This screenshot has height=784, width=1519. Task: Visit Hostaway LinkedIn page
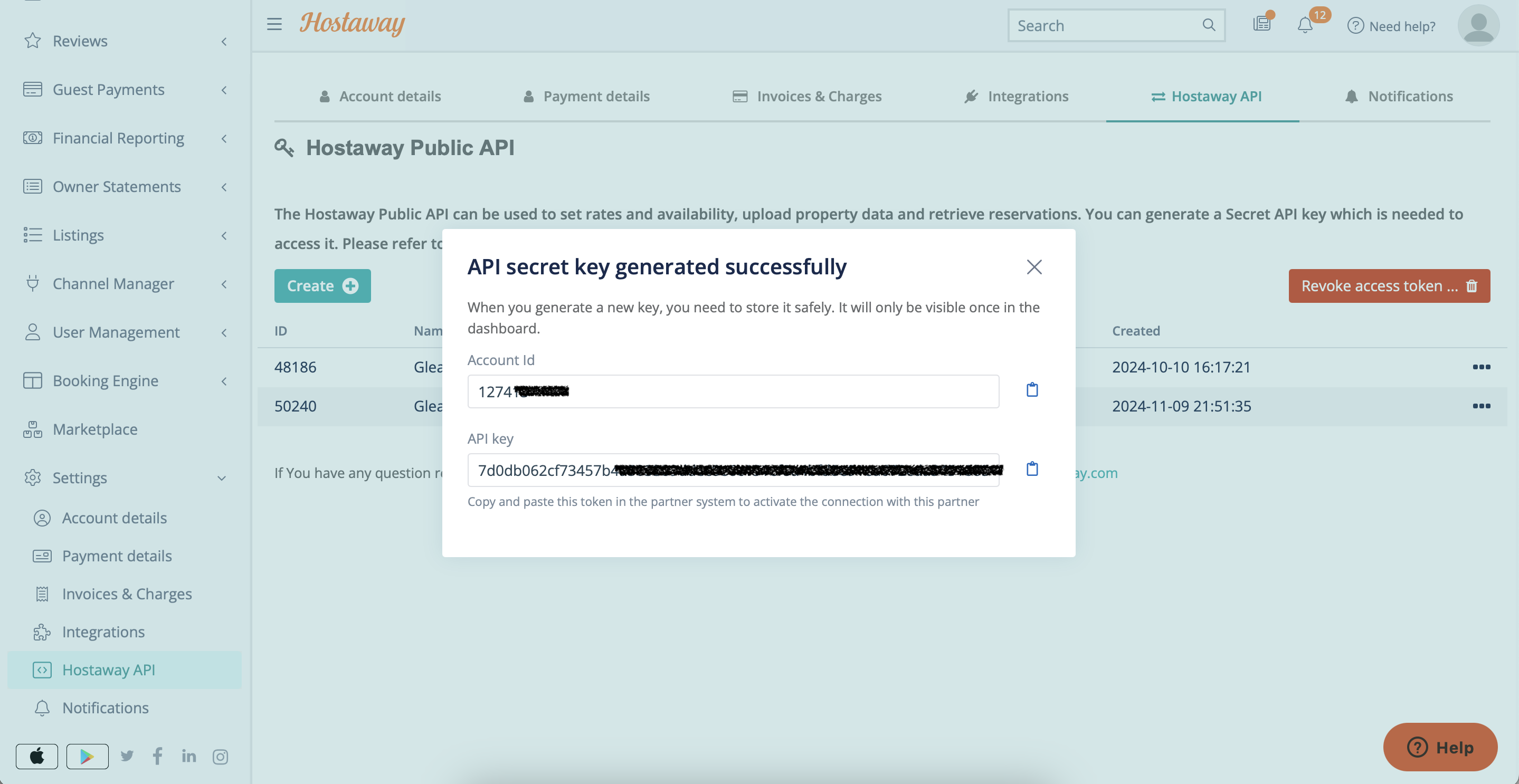tap(189, 756)
